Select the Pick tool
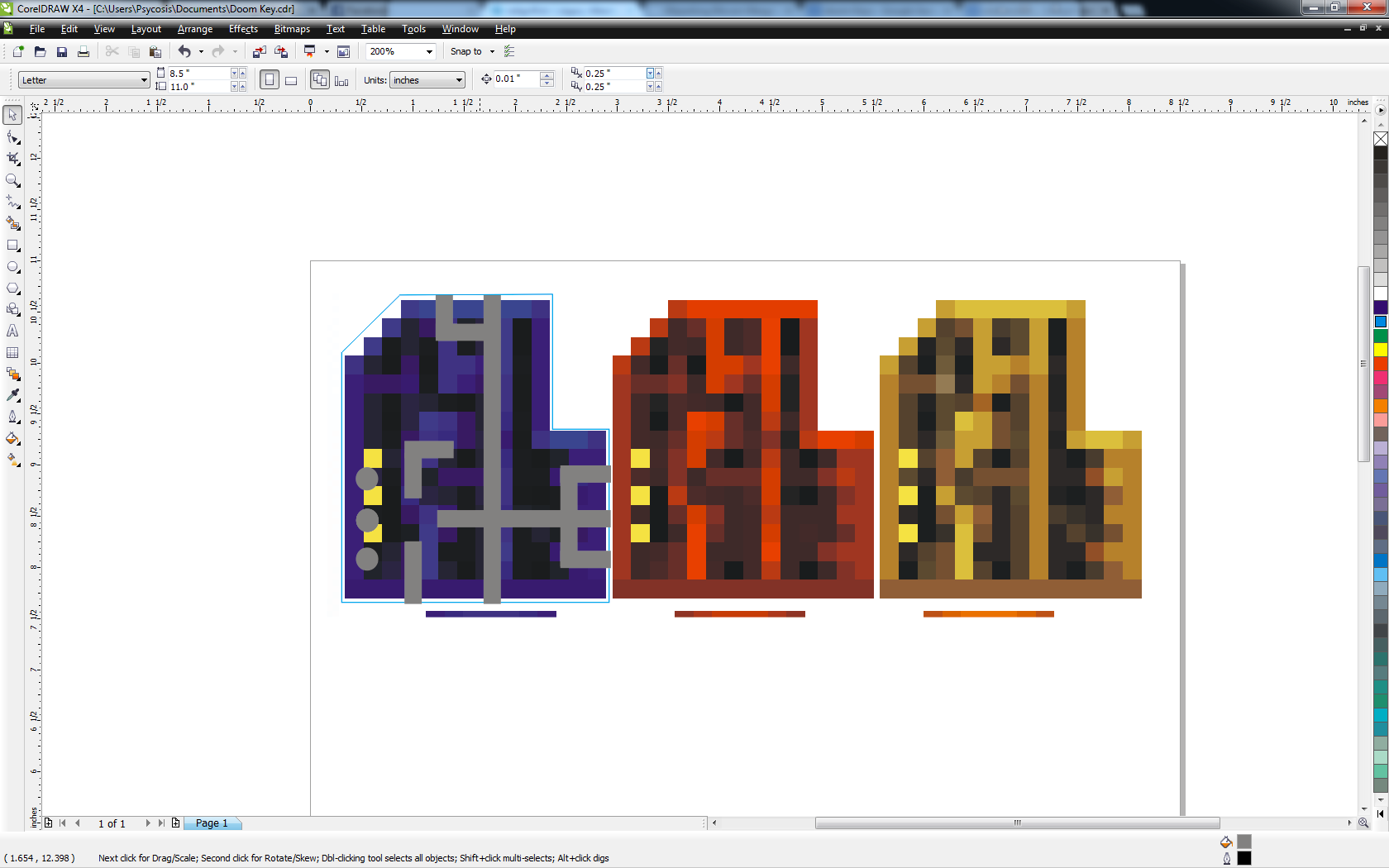The image size is (1389, 868). coord(12,115)
